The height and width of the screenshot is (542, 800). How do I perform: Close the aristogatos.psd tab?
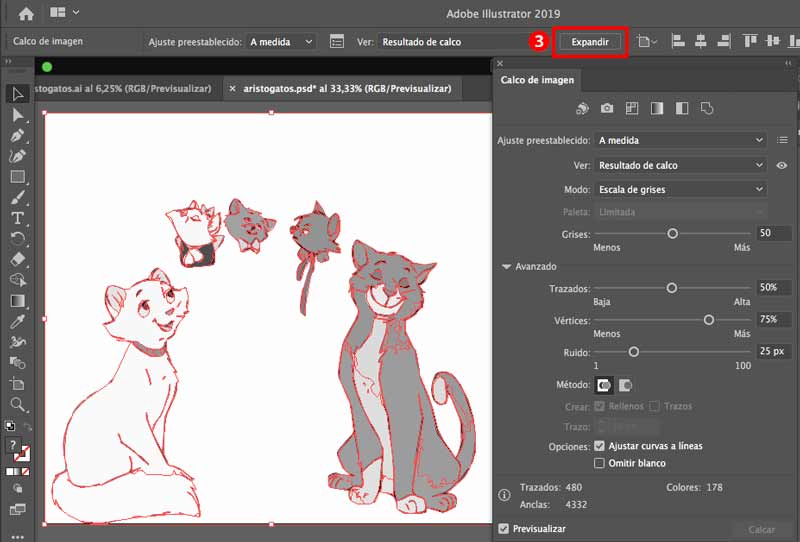coord(232,88)
